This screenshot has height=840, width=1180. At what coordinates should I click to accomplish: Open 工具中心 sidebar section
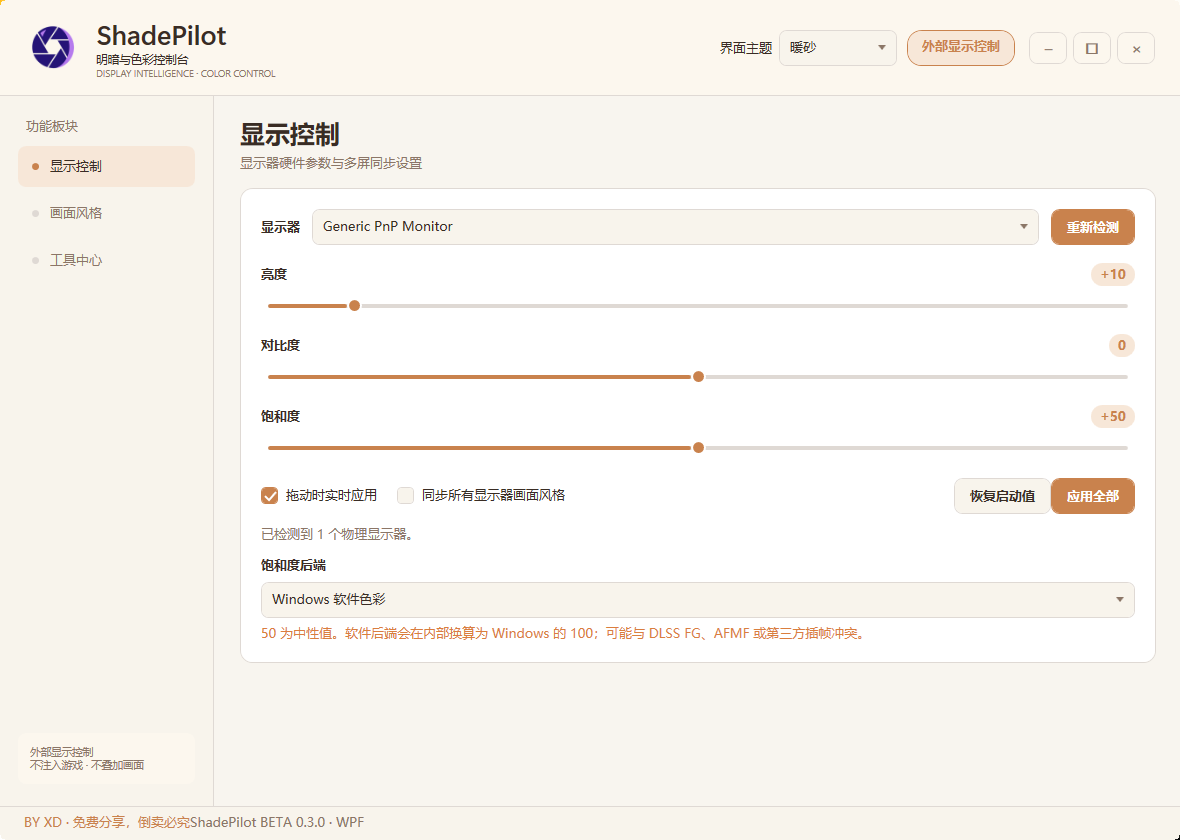[106, 260]
